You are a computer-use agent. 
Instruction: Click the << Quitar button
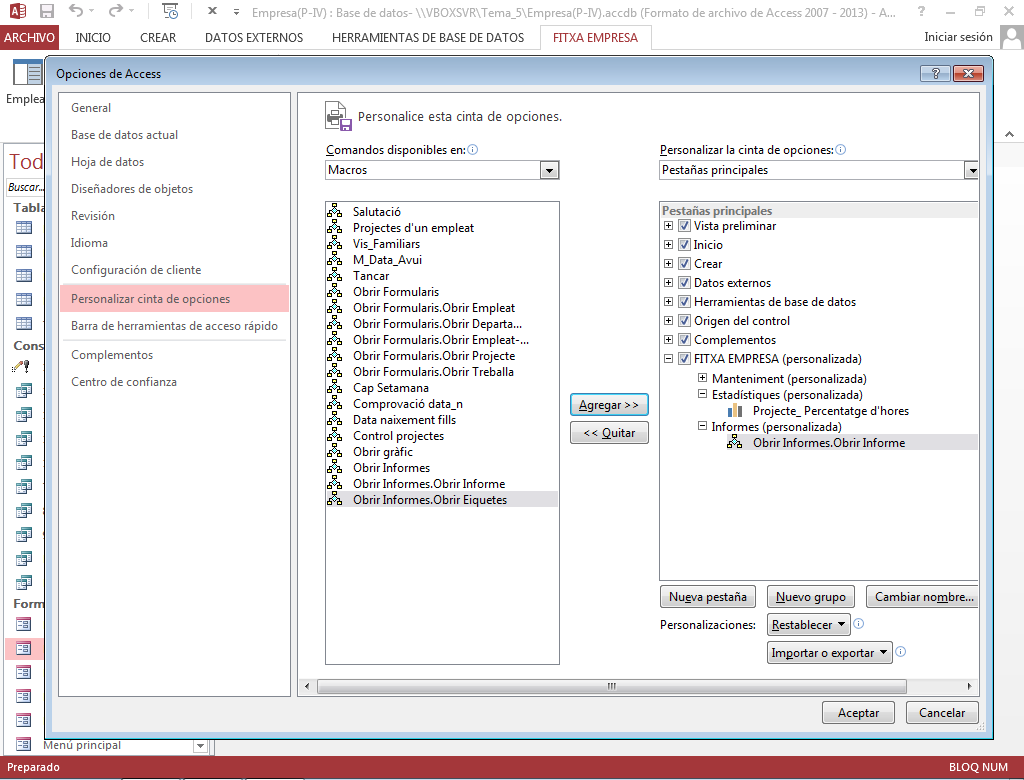[609, 433]
